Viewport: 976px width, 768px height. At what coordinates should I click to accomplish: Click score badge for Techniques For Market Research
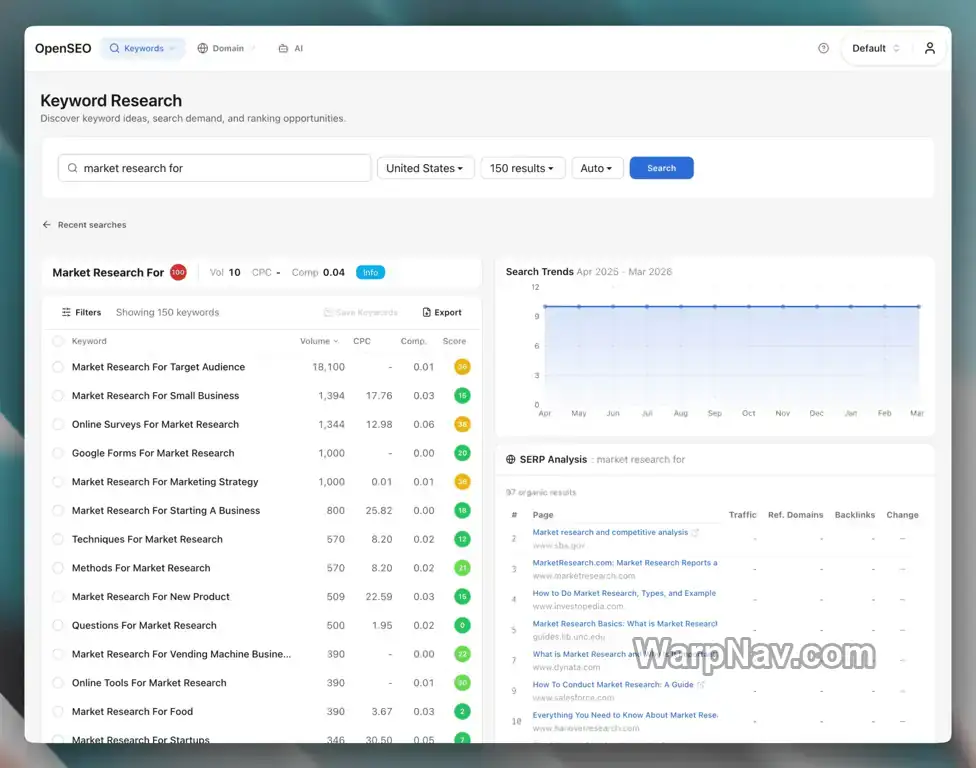[462, 539]
